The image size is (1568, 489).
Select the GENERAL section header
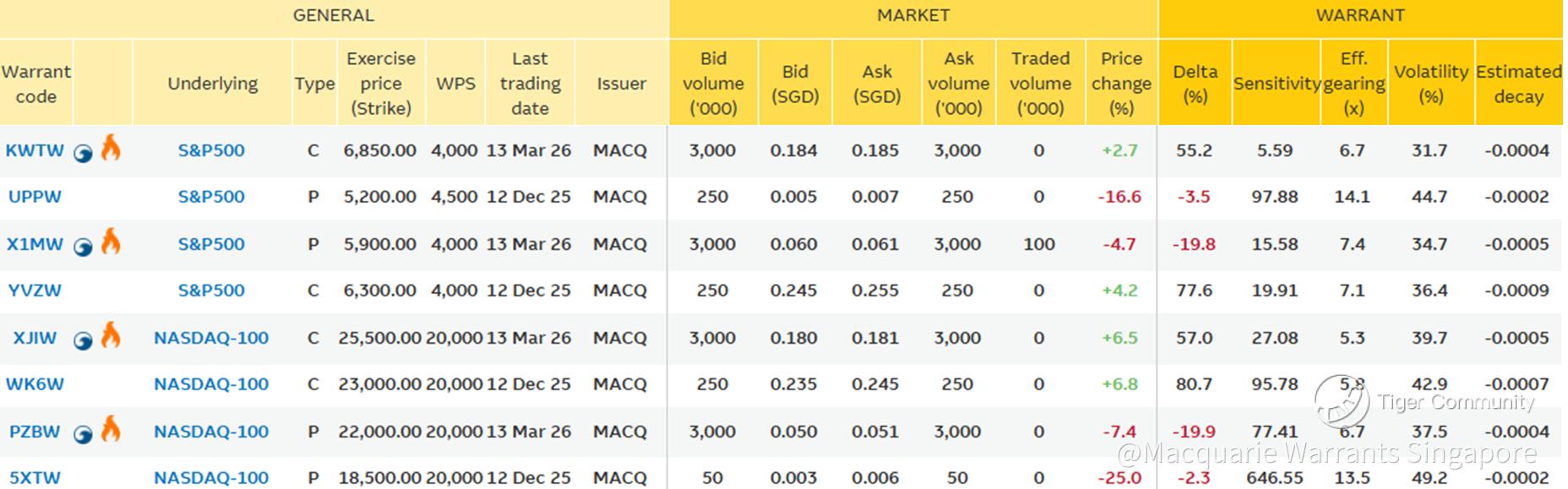click(x=333, y=16)
